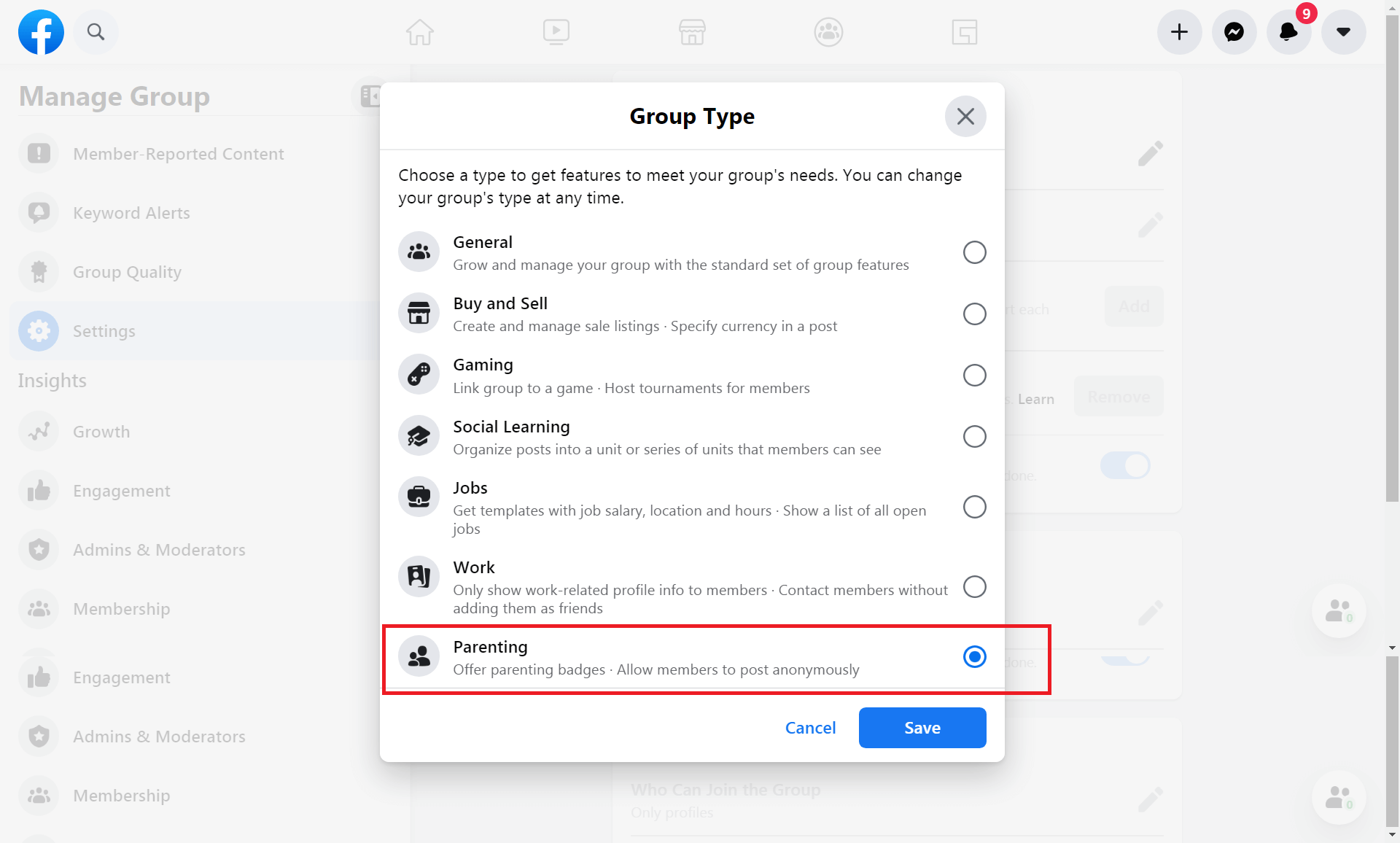Open Groups feed icon
Screen dimensions: 1400x843
pos(828,31)
